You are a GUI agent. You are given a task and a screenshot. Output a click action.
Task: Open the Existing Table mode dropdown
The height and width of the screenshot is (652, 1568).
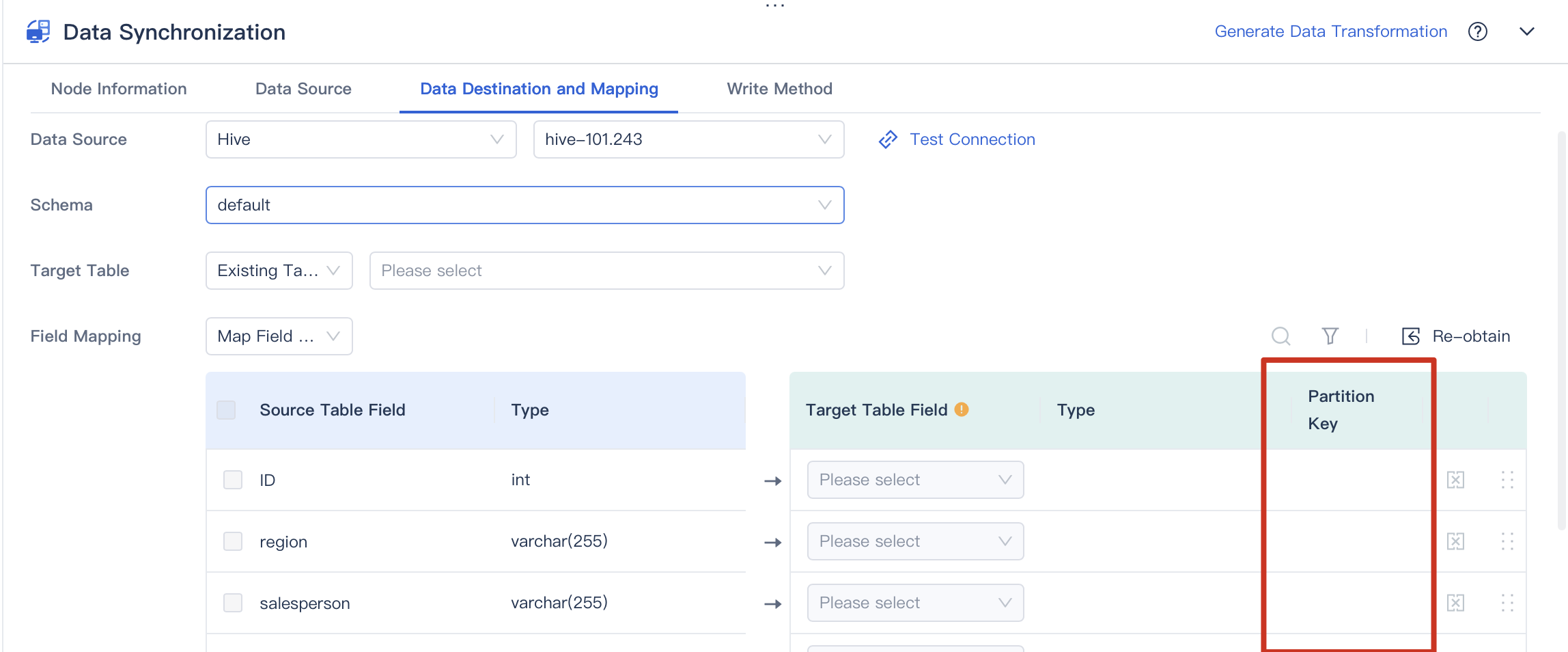pyautogui.click(x=279, y=271)
